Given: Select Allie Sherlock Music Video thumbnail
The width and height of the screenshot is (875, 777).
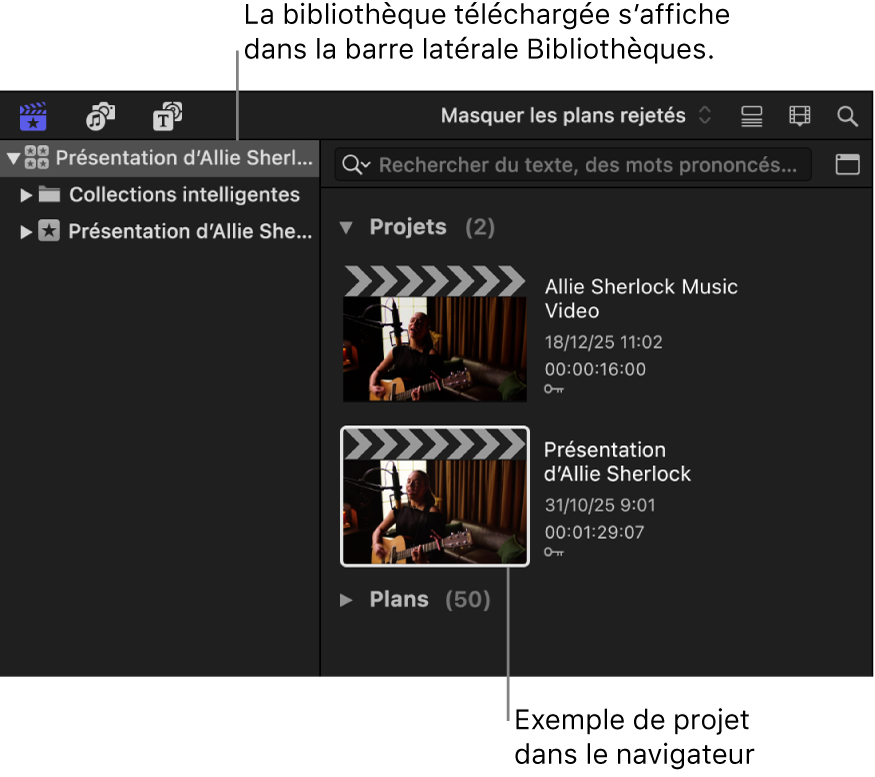Looking at the screenshot, I should (x=435, y=334).
